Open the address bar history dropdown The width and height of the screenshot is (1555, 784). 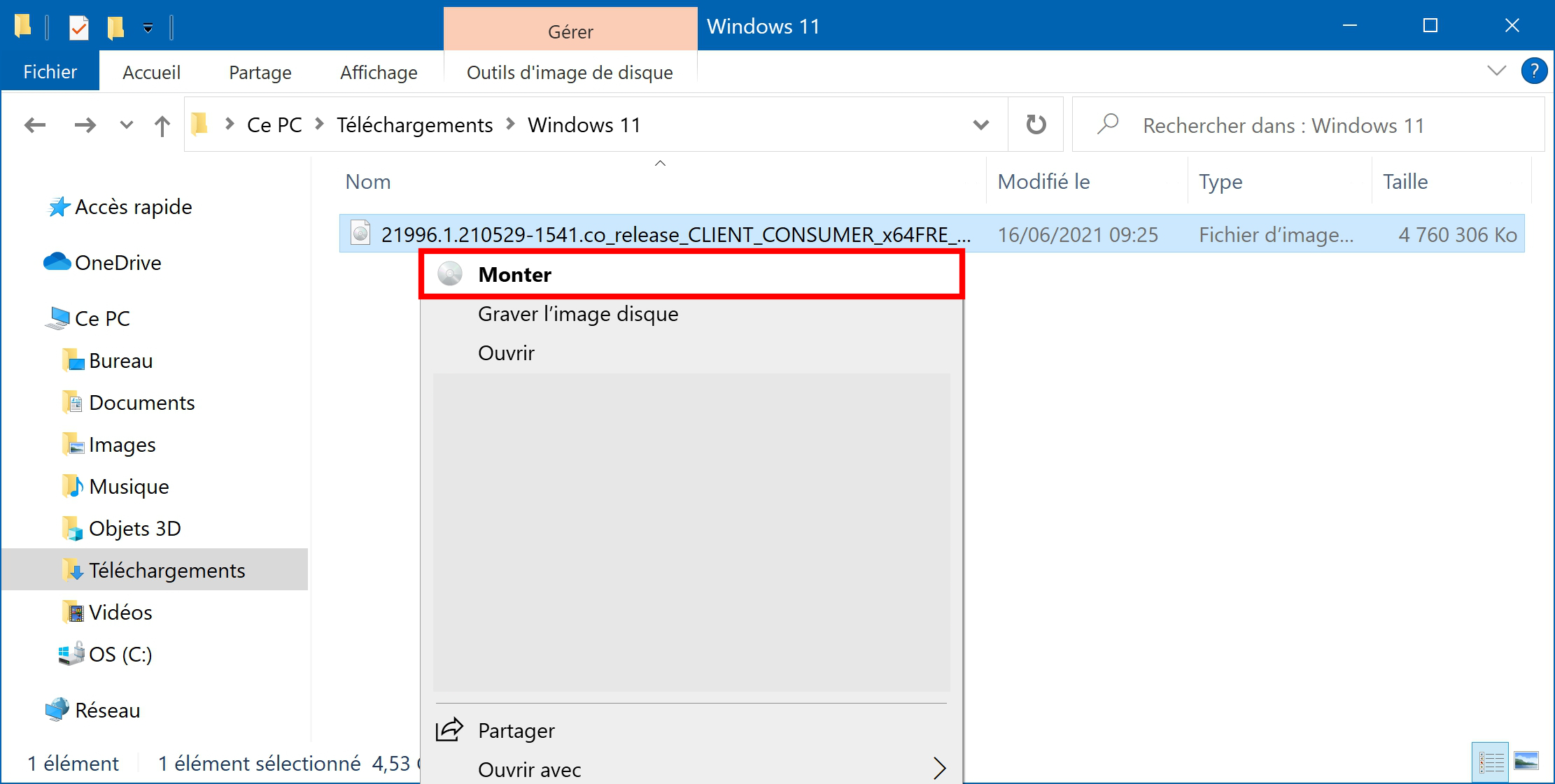(x=981, y=125)
